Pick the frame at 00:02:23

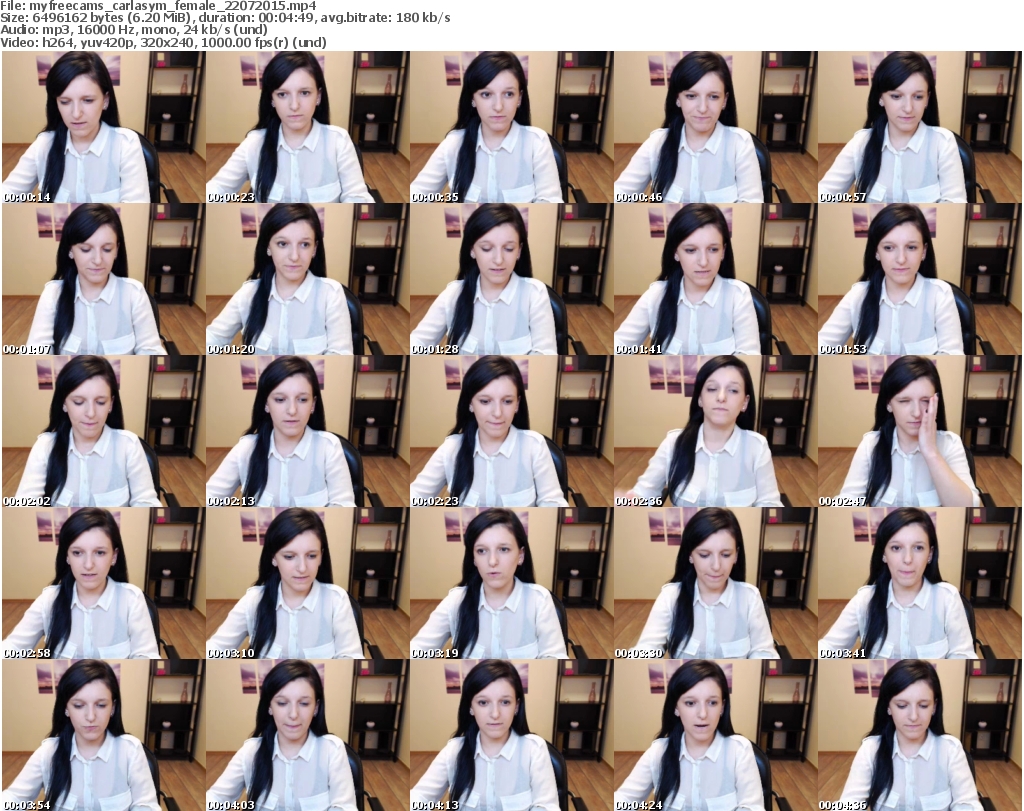point(511,431)
